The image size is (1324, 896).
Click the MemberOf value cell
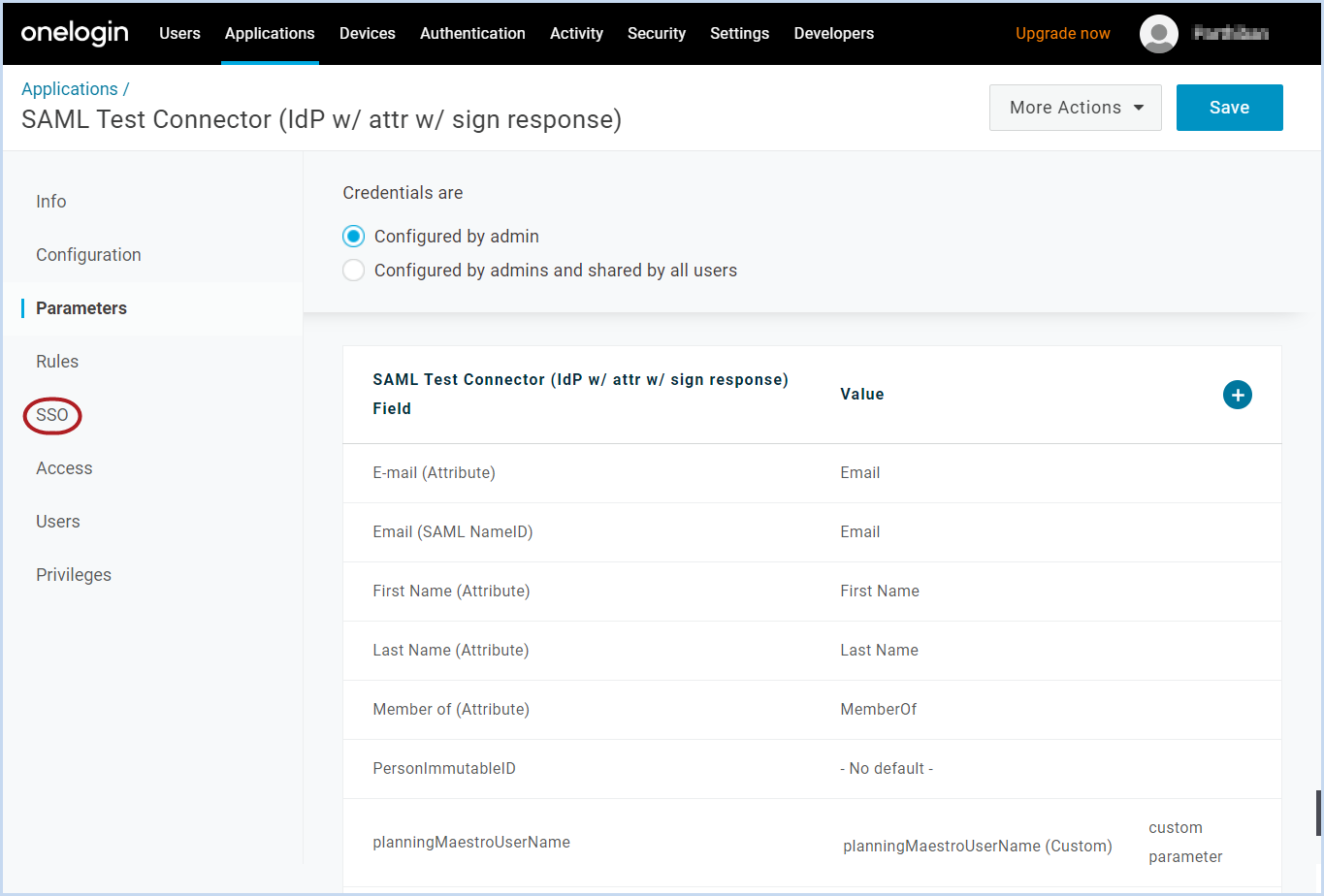(x=878, y=710)
